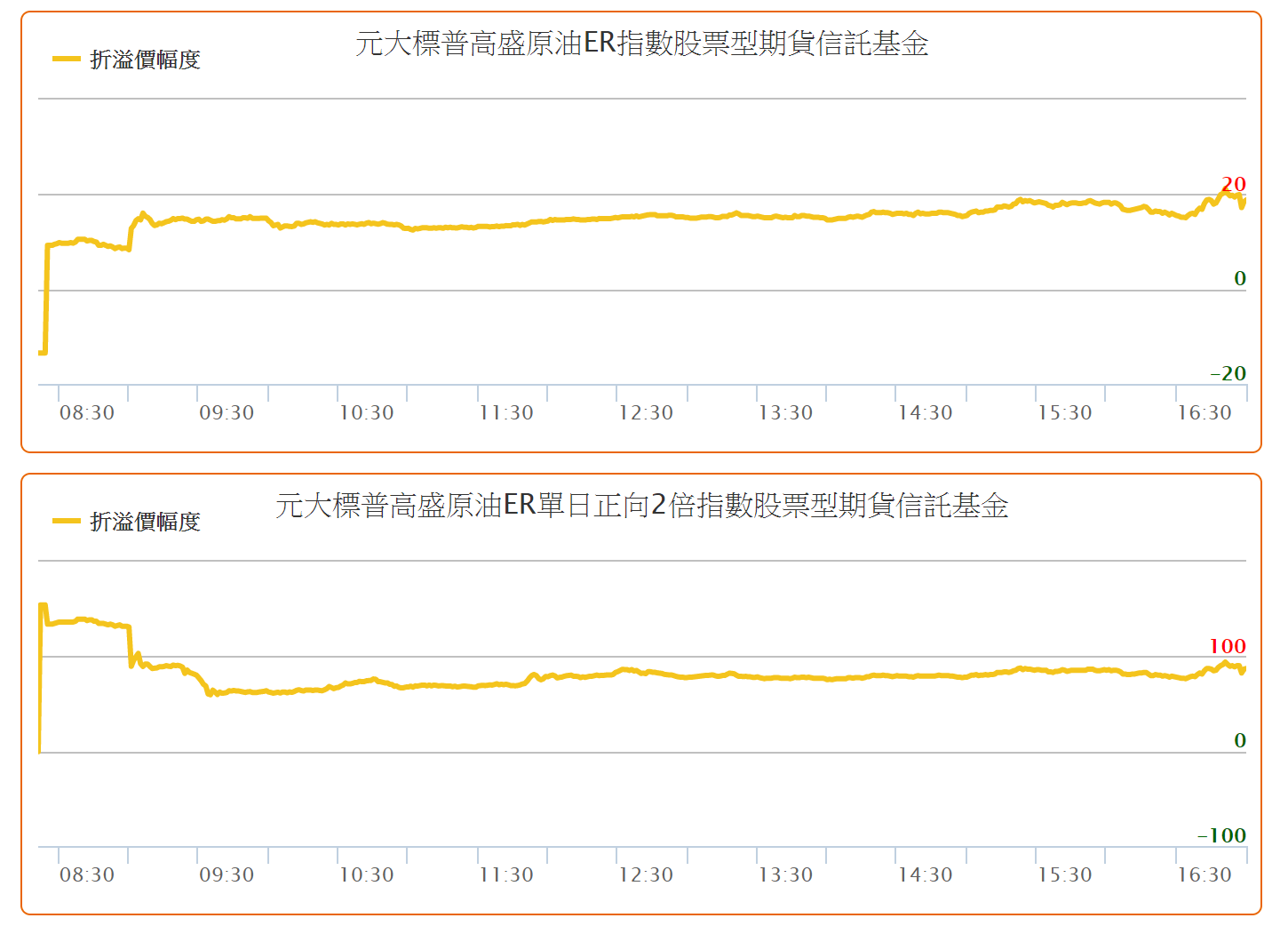Pick "11:30" on the 單日正向2倍 chart axis
Screen dimensions: 1288x926
pos(506,874)
